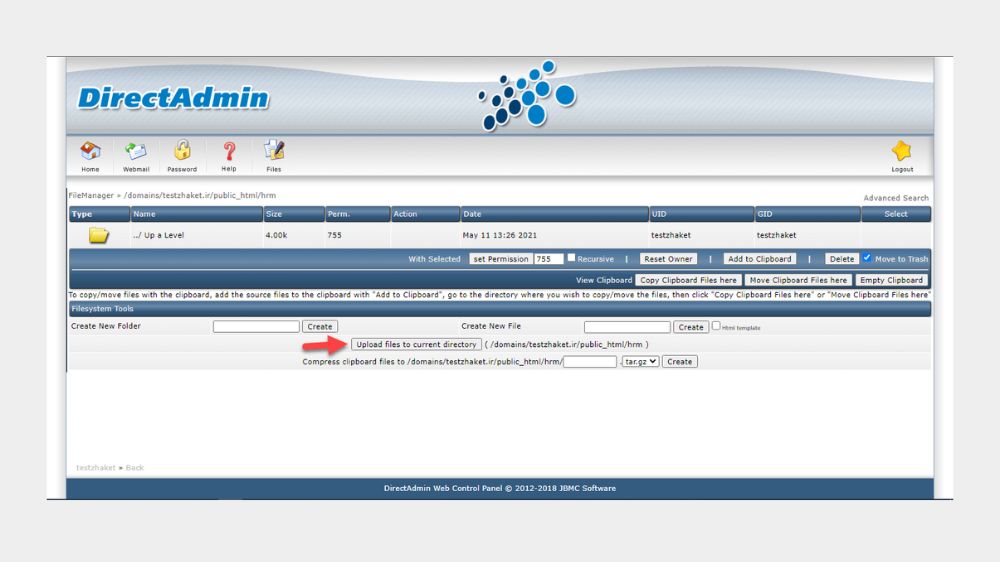Viewport: 1000px width, 562px height.
Task: Click the testzhaket GID cell
Action: [776, 235]
